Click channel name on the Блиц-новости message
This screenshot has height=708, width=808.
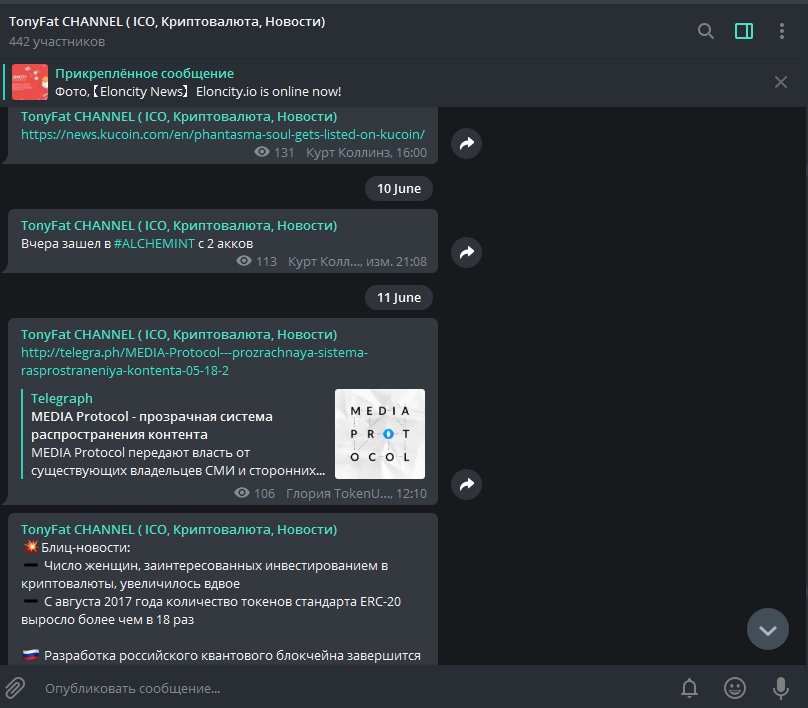(x=179, y=530)
